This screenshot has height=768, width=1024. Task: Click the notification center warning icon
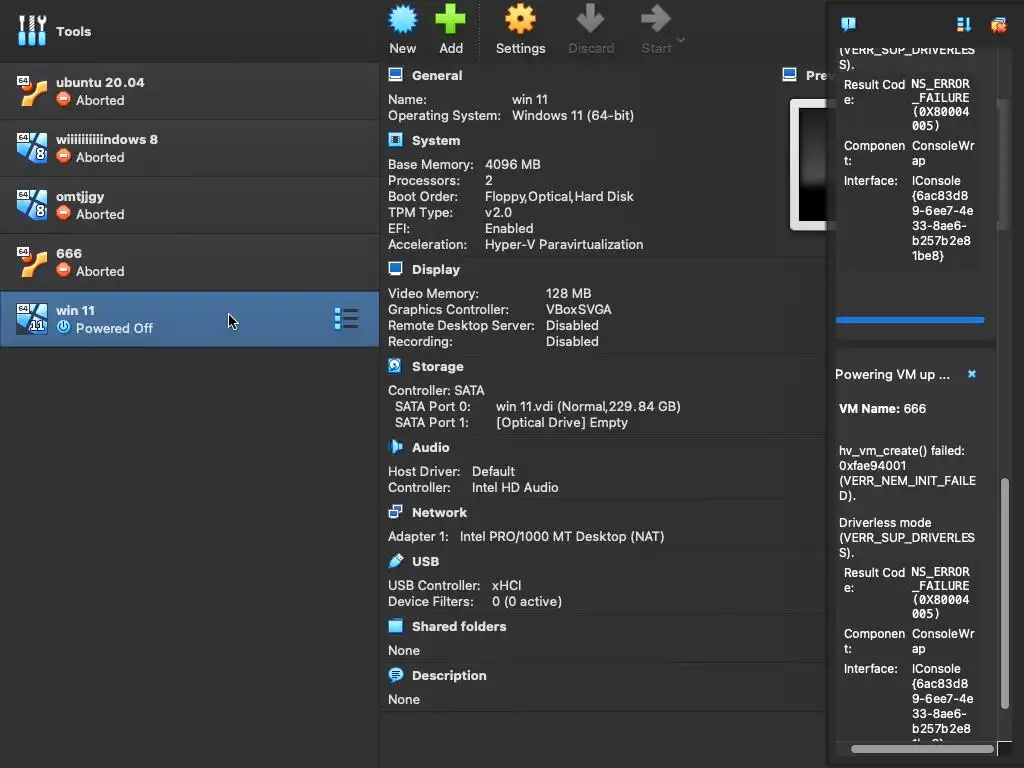point(848,25)
